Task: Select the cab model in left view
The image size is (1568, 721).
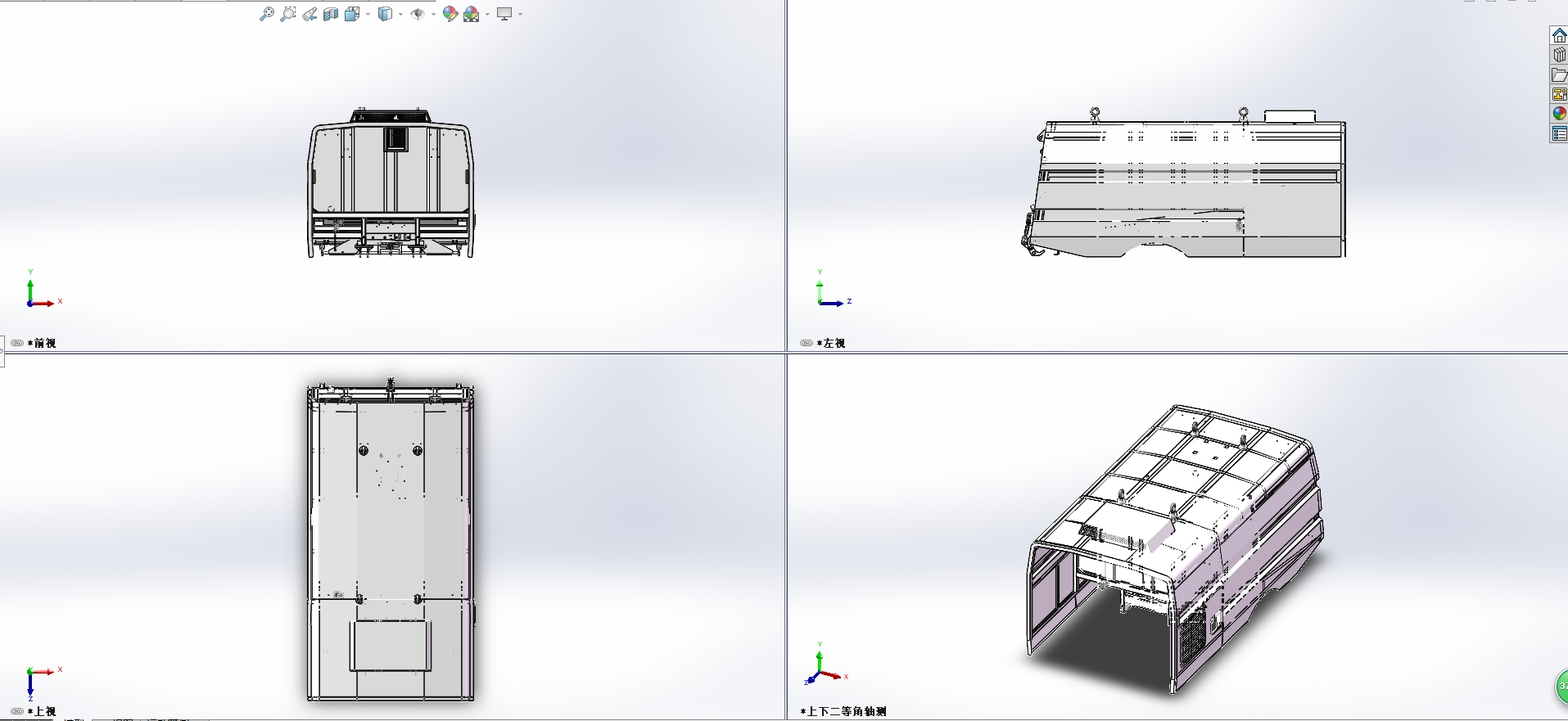Action: tap(1182, 182)
